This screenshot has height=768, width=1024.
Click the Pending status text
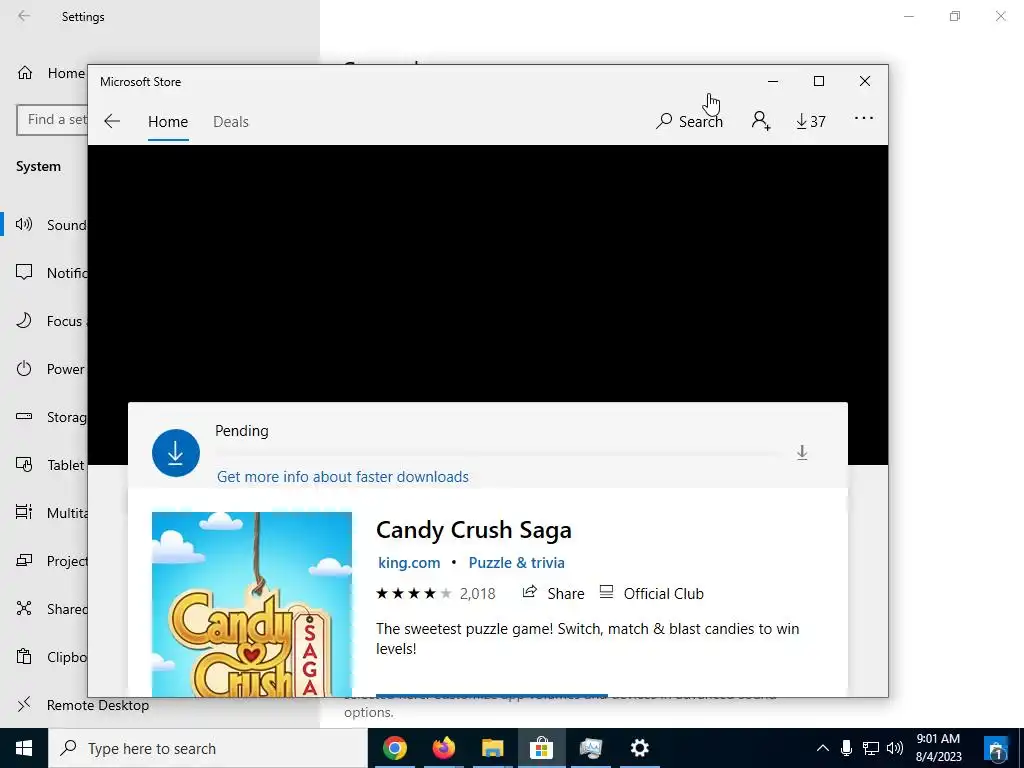tap(242, 430)
